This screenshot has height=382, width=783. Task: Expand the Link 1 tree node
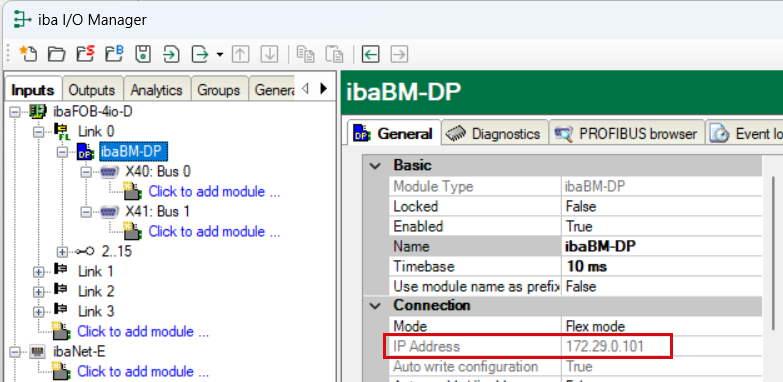(x=38, y=272)
